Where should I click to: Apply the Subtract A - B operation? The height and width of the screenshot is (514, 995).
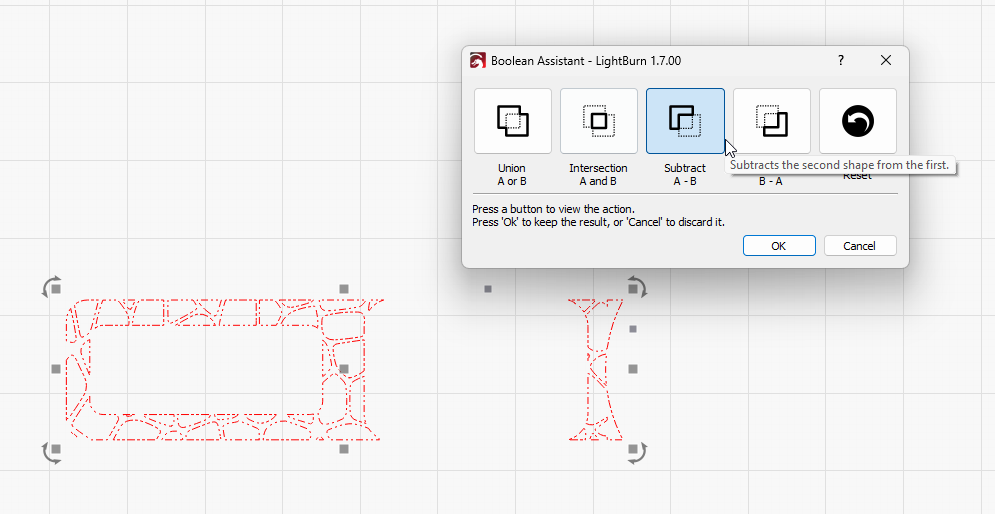pyautogui.click(x=685, y=121)
